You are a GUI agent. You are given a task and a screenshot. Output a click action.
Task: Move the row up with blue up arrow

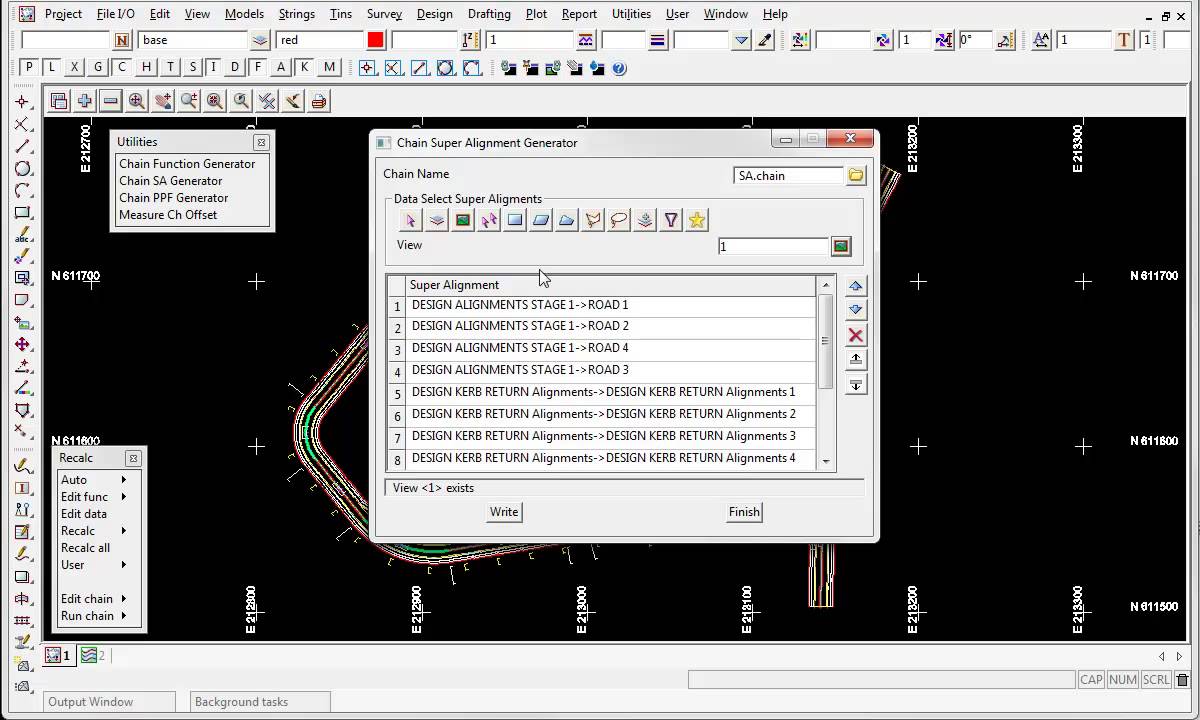pos(856,286)
